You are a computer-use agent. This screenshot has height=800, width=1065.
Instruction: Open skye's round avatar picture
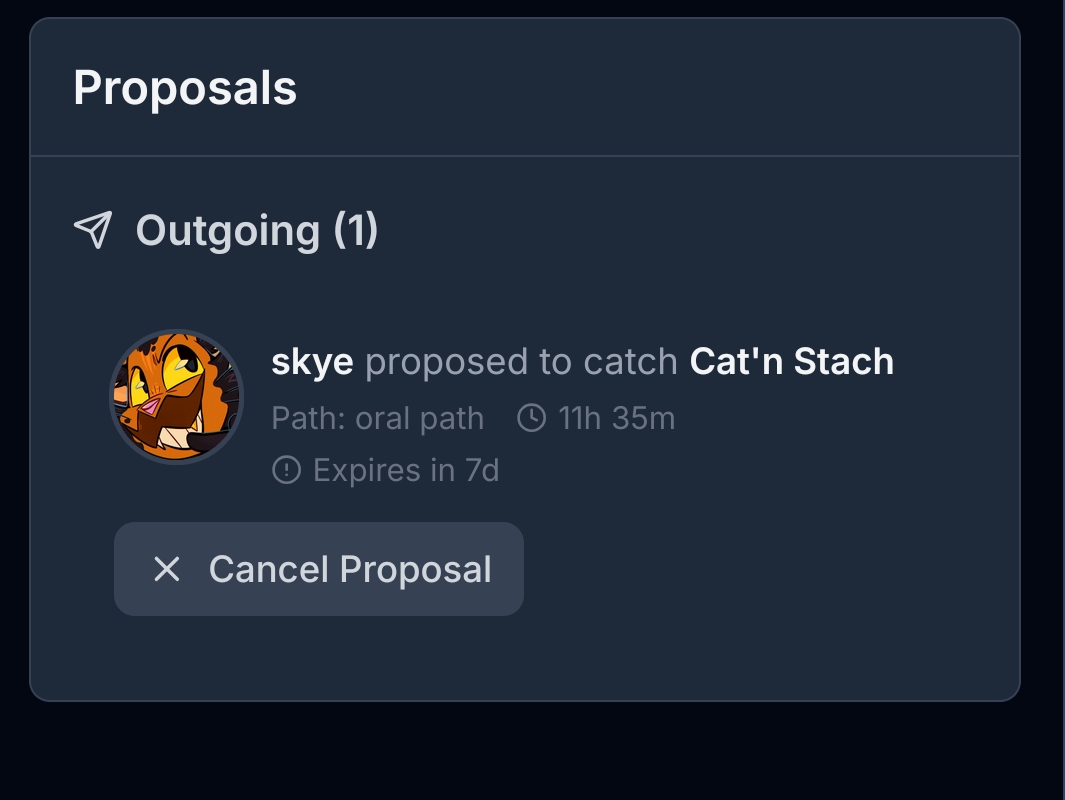[x=176, y=397]
